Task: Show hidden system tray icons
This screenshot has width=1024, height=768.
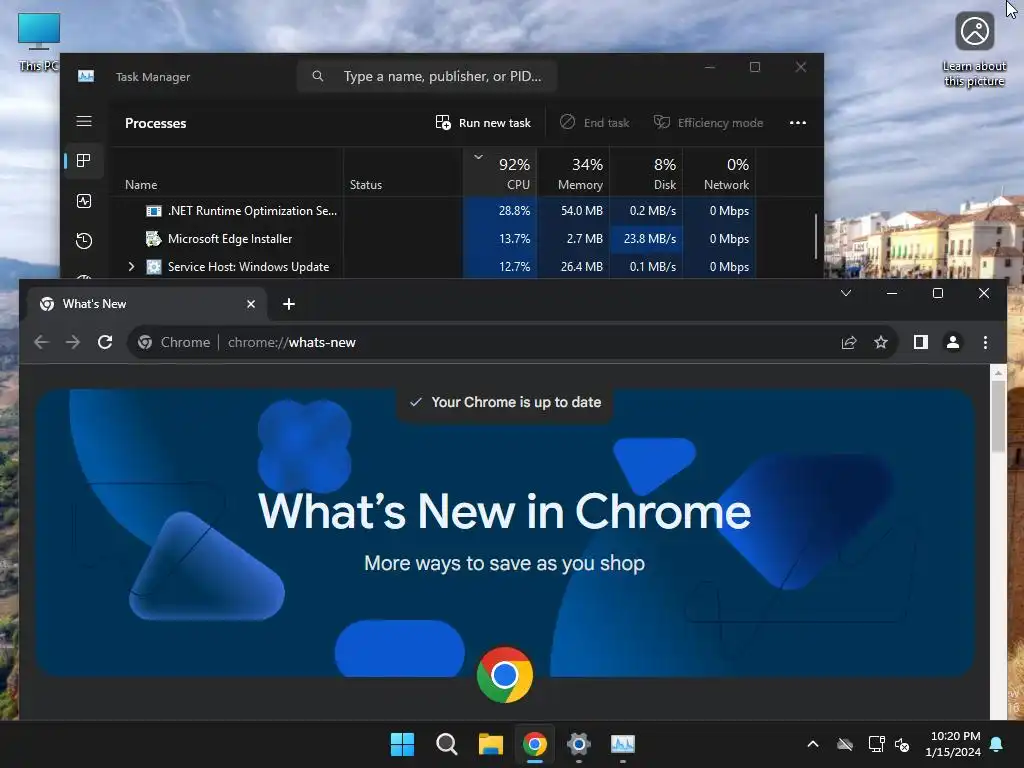Action: coord(812,744)
